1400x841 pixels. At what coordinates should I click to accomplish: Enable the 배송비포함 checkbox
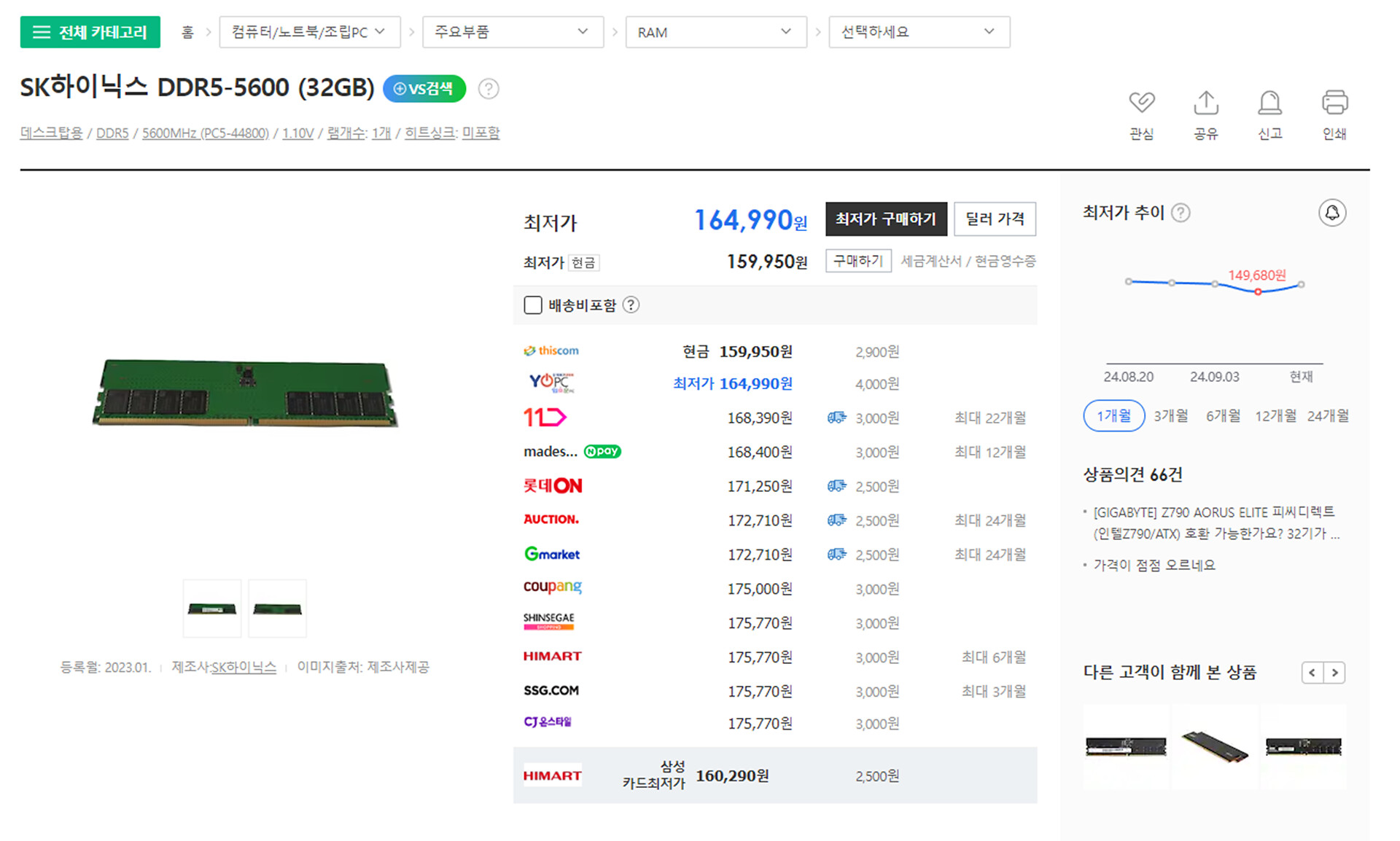(x=533, y=305)
